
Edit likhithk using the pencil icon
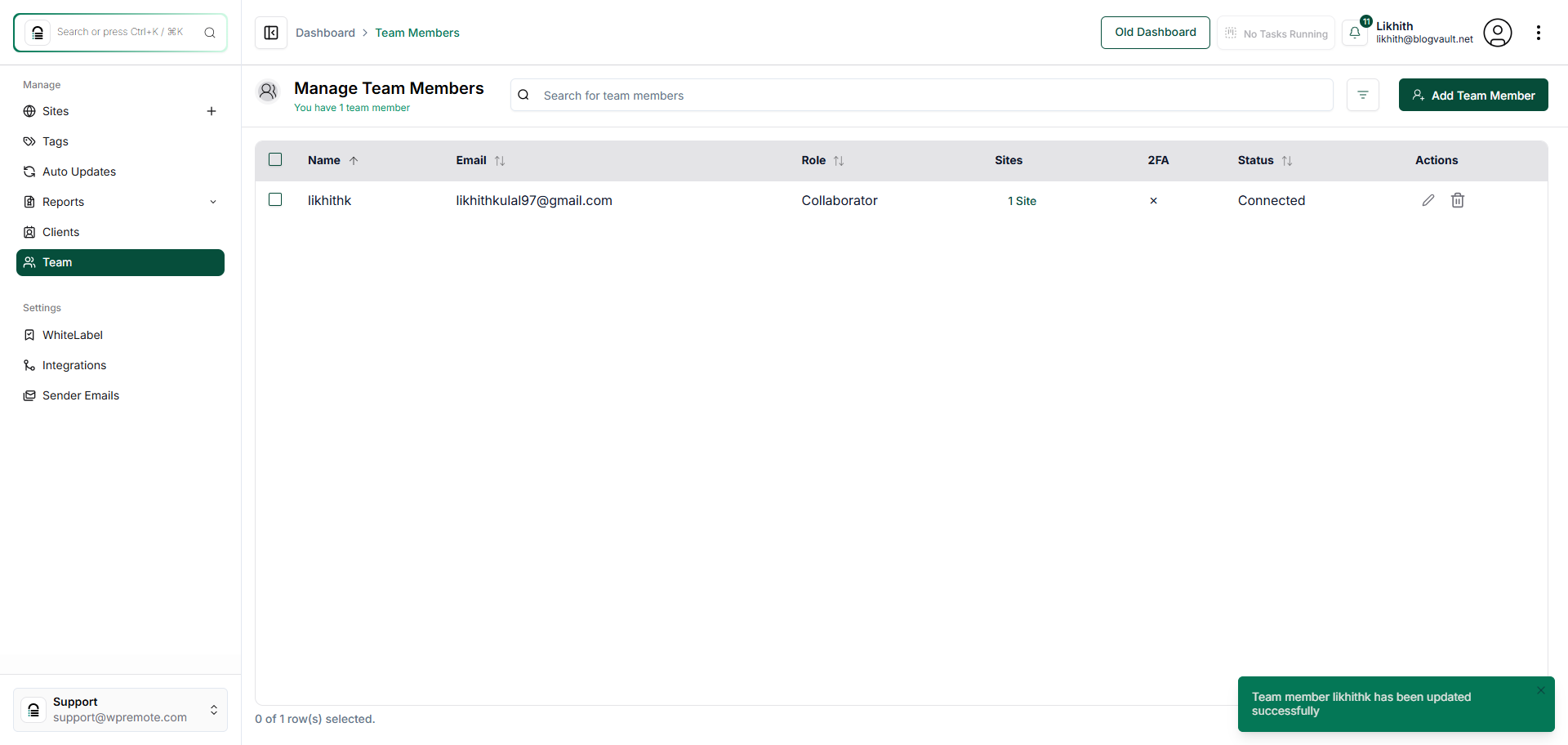1428,200
